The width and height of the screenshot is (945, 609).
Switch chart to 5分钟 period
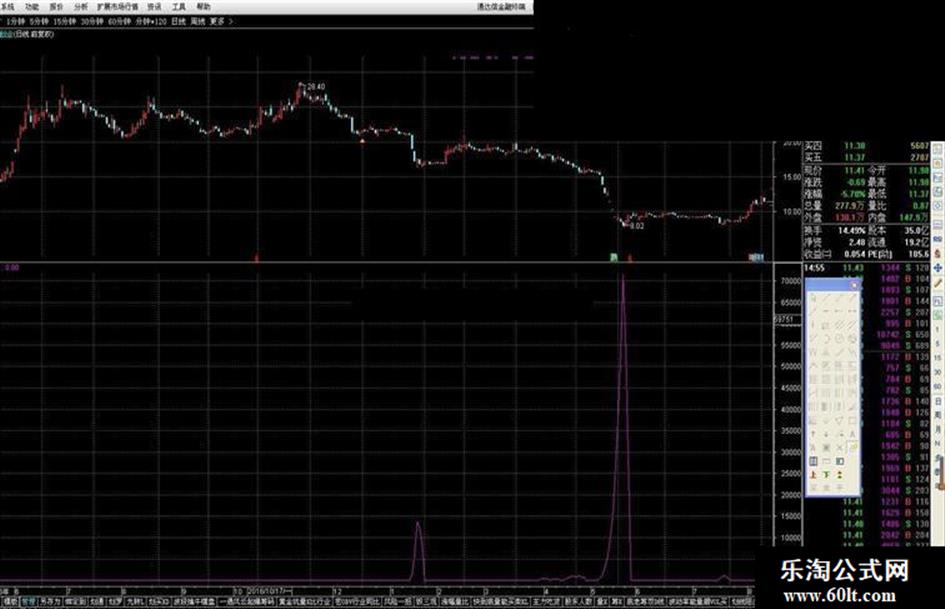39,21
